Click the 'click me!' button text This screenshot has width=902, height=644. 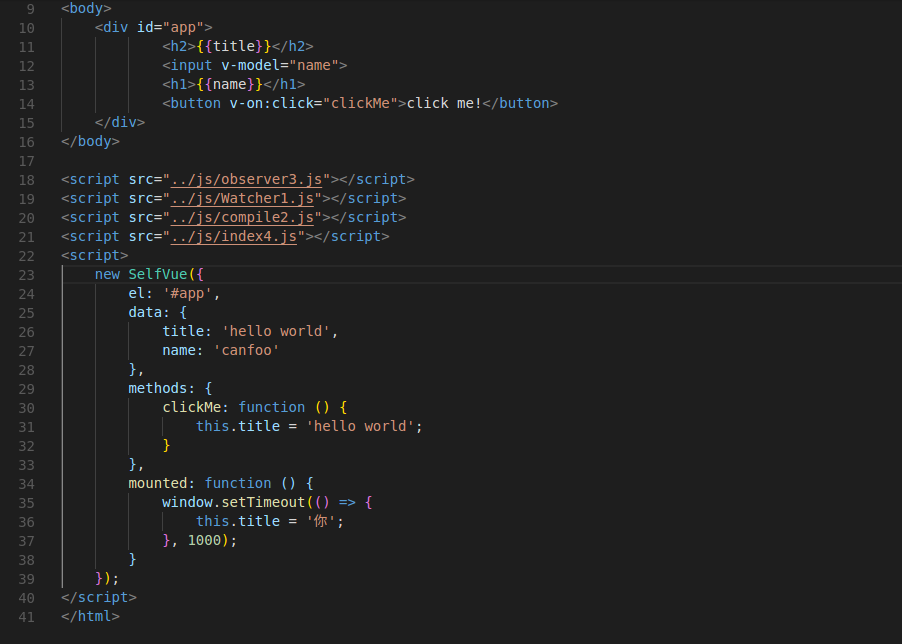[444, 104]
